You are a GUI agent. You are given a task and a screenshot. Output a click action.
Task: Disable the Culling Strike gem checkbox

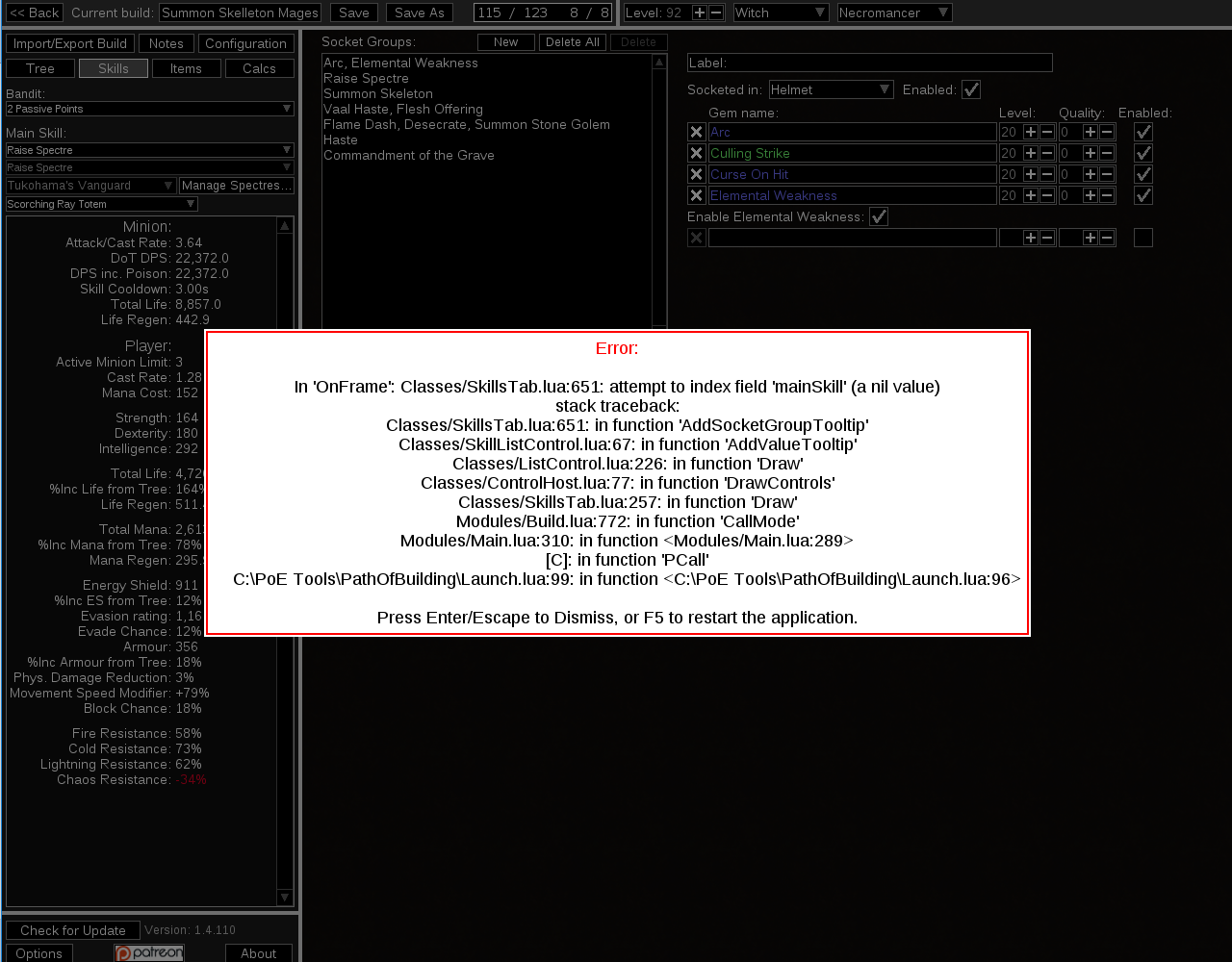[1143, 153]
